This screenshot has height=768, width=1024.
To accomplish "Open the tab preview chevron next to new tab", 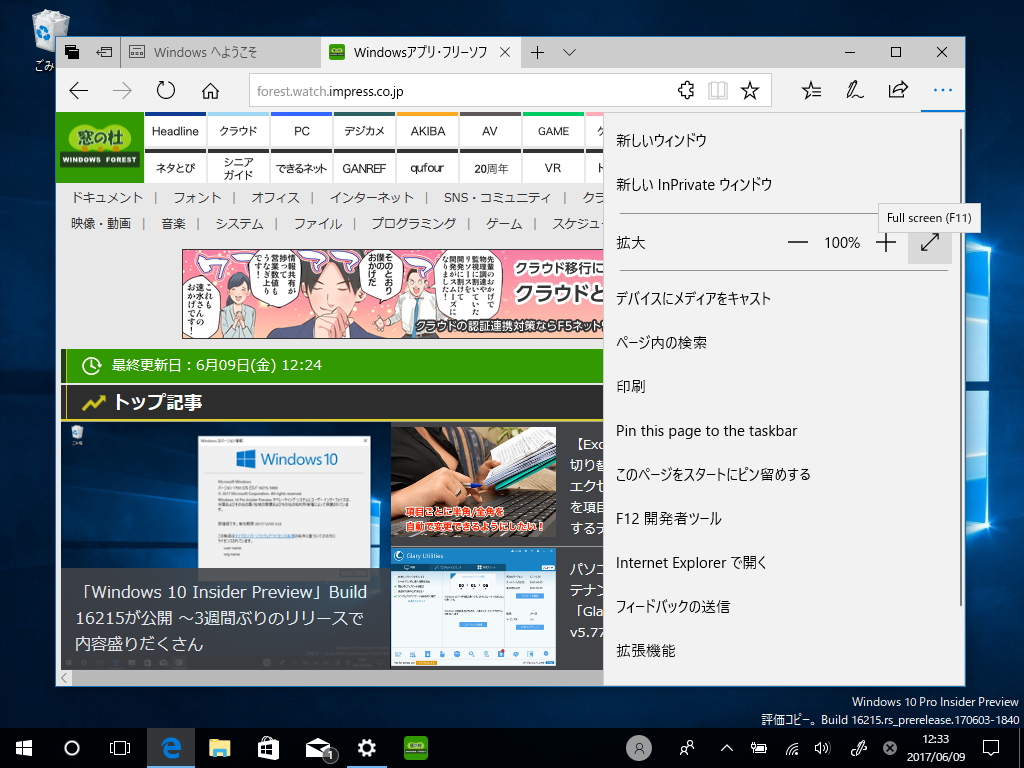I will click(568, 52).
